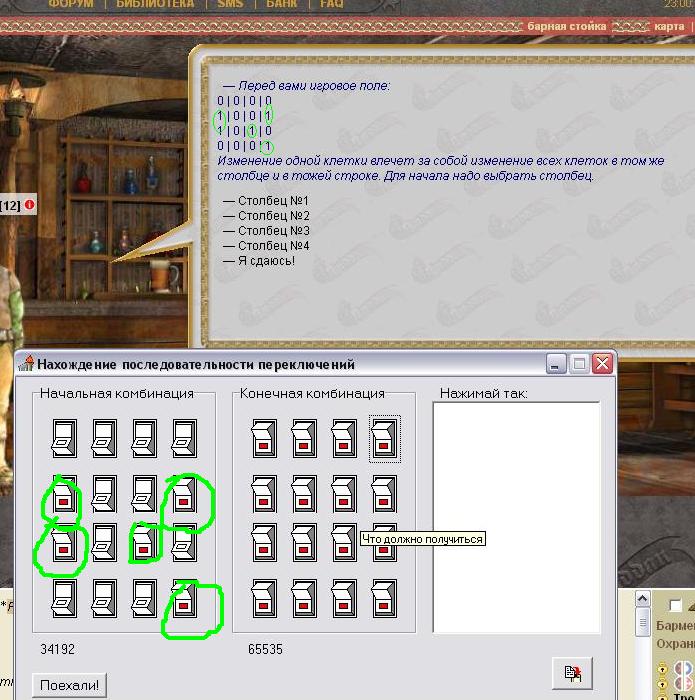Toggle top-right switch in Конечная комбинация grid
This screenshot has width=695, height=700.
[x=384, y=438]
